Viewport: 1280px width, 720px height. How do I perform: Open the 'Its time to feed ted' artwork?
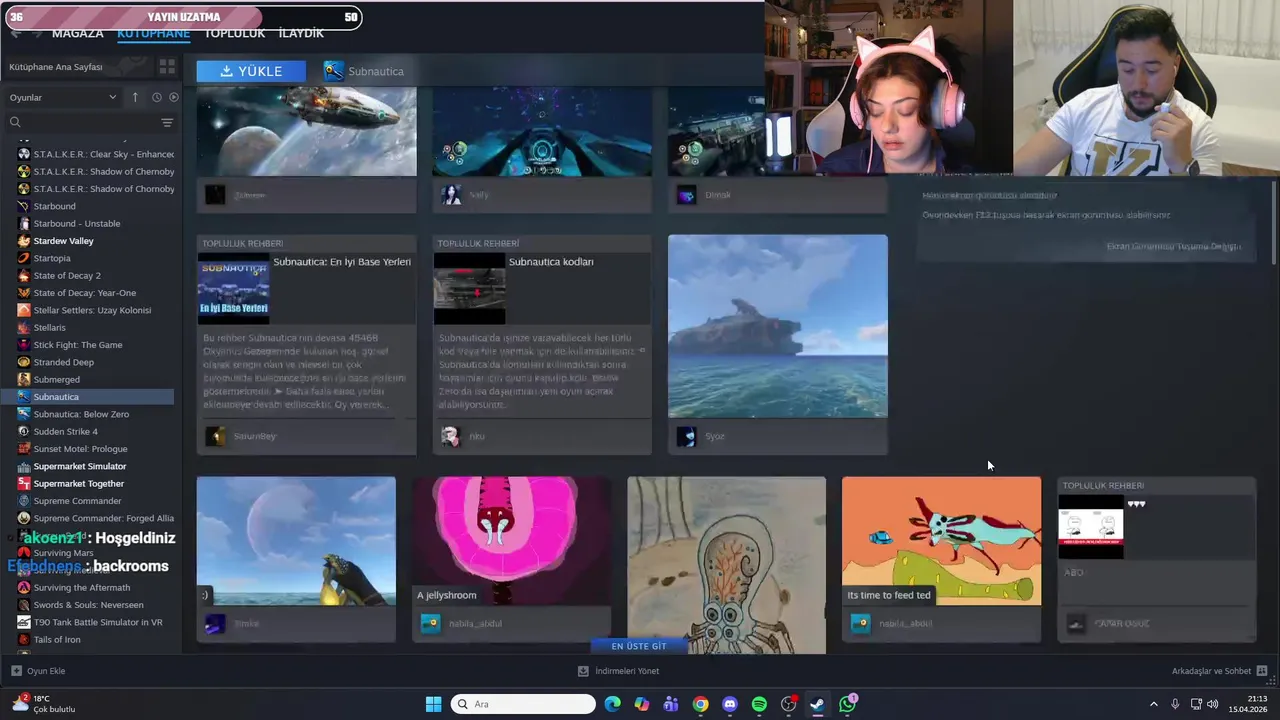[941, 541]
